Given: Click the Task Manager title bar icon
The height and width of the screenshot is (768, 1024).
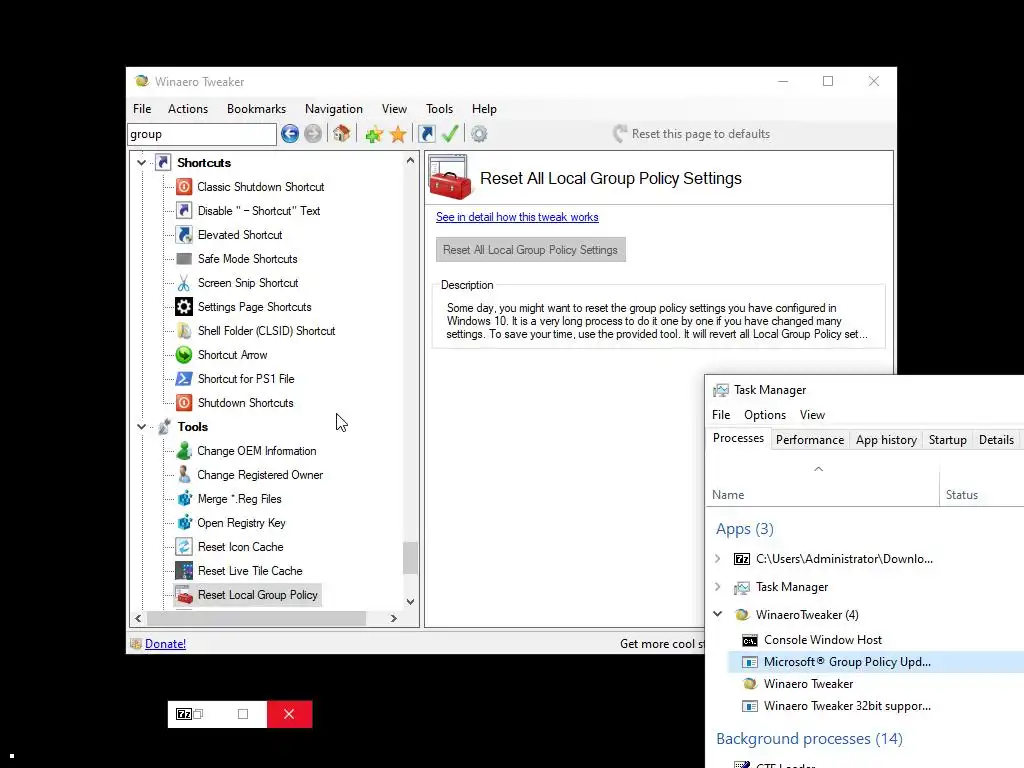Looking at the screenshot, I should [x=721, y=390].
